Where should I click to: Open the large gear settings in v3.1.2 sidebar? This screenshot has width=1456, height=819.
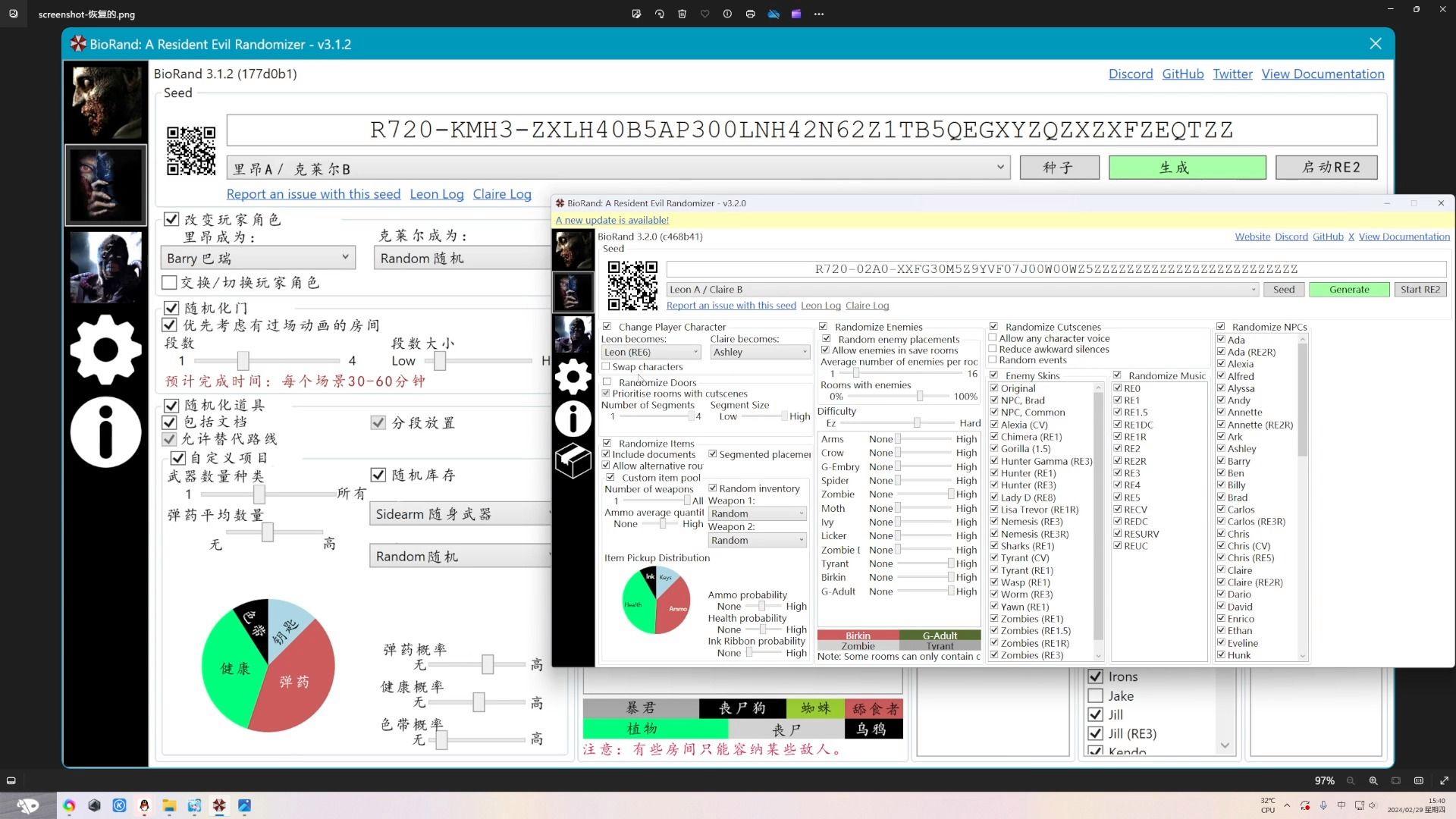(105, 350)
